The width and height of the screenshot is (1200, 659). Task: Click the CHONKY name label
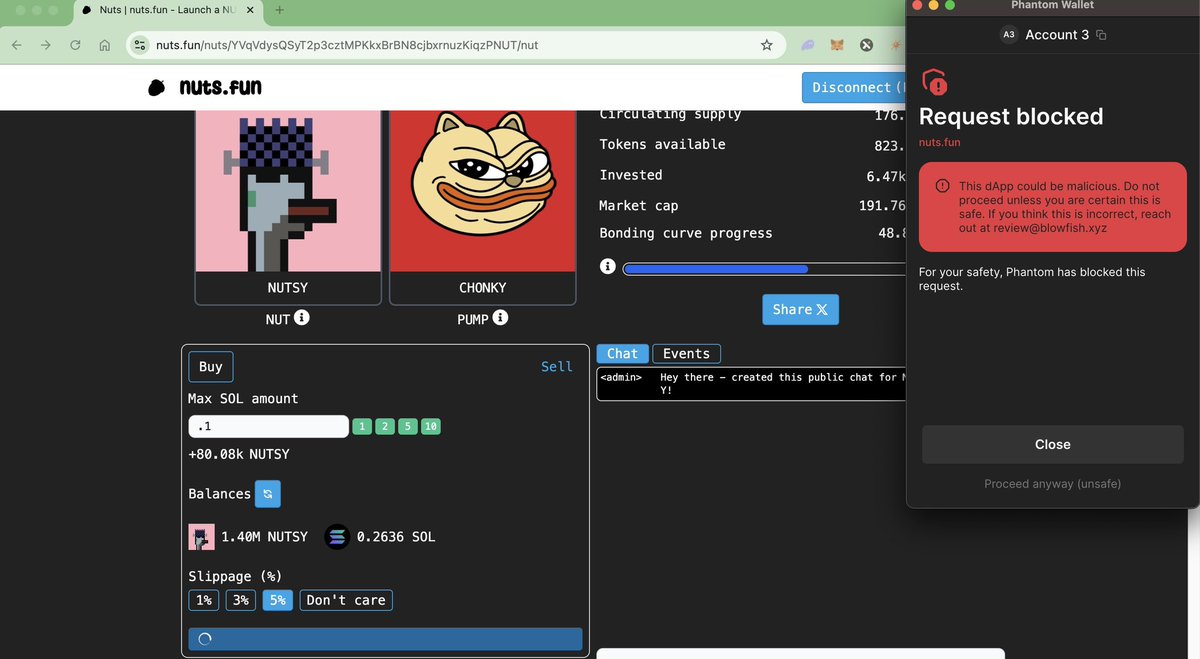(482, 288)
